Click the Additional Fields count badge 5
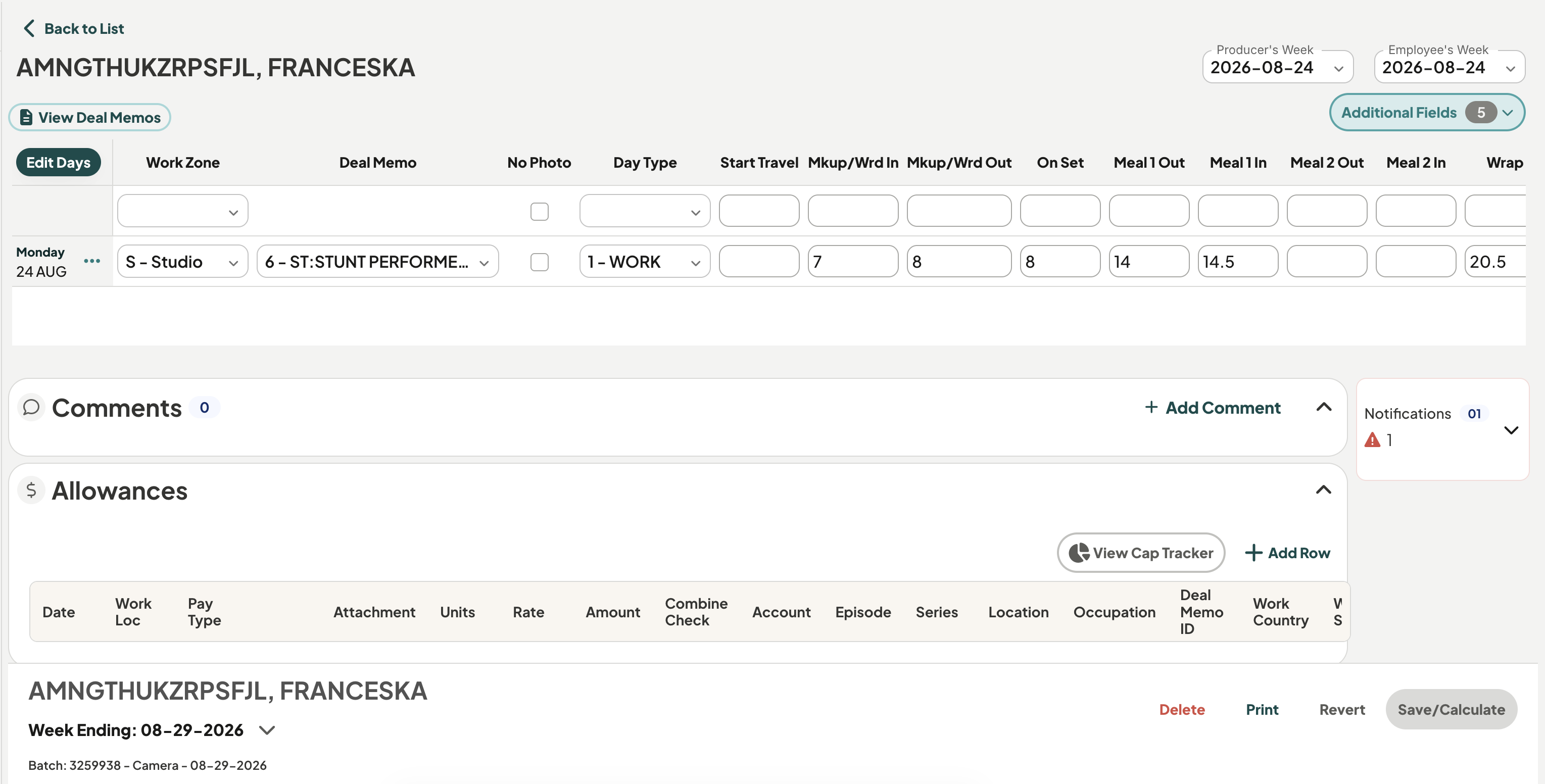 tap(1481, 112)
